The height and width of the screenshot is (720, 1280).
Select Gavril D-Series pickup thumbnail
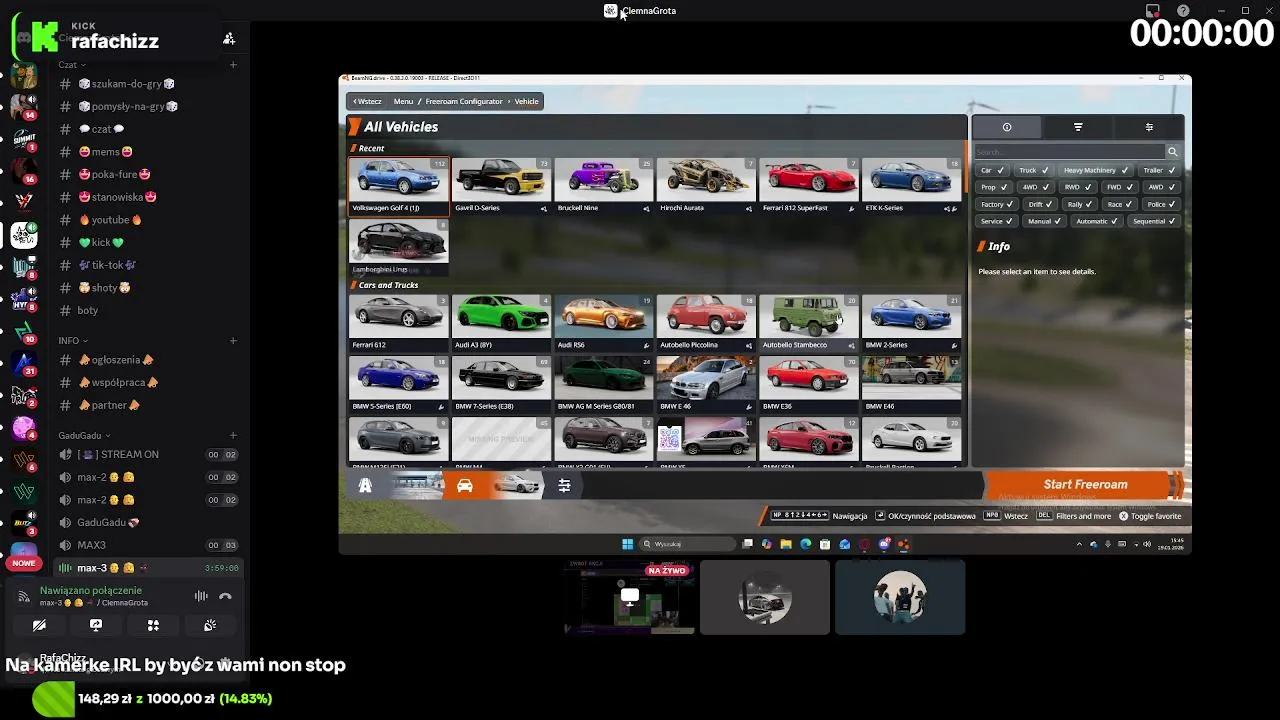501,185
